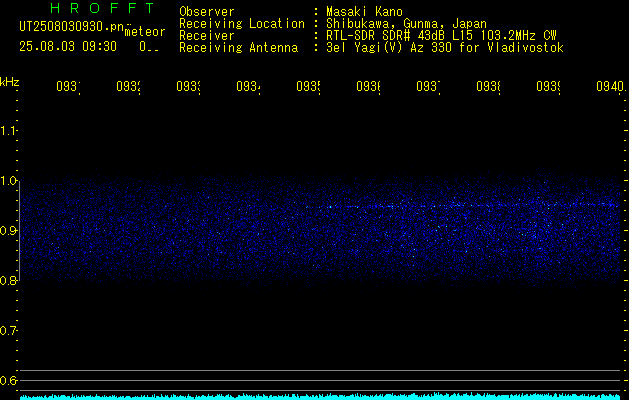Click the gray vertical band marker on left axis
This screenshot has height=400, width=629.
[x=20, y=231]
